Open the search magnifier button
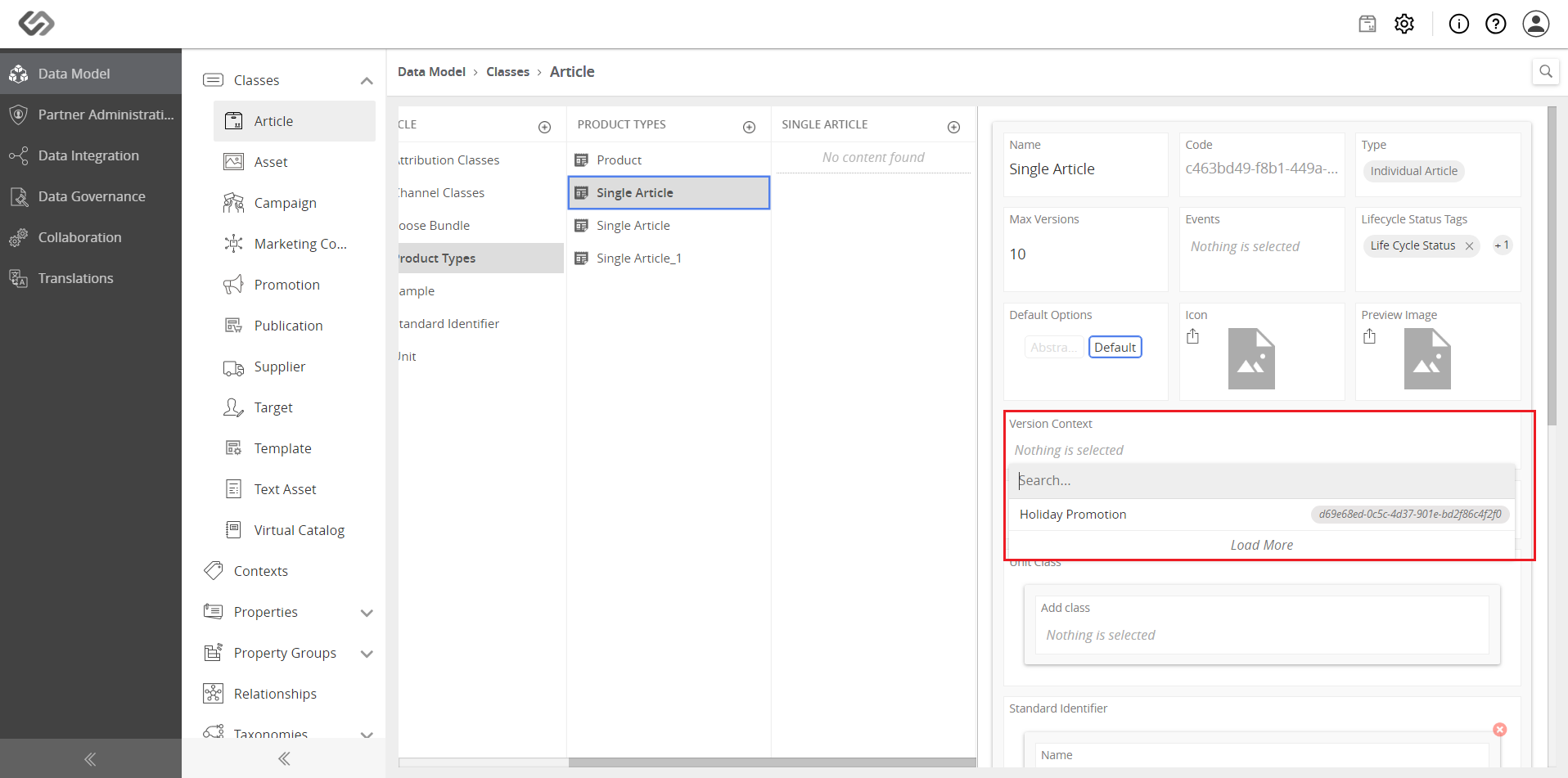 pyautogui.click(x=1546, y=71)
